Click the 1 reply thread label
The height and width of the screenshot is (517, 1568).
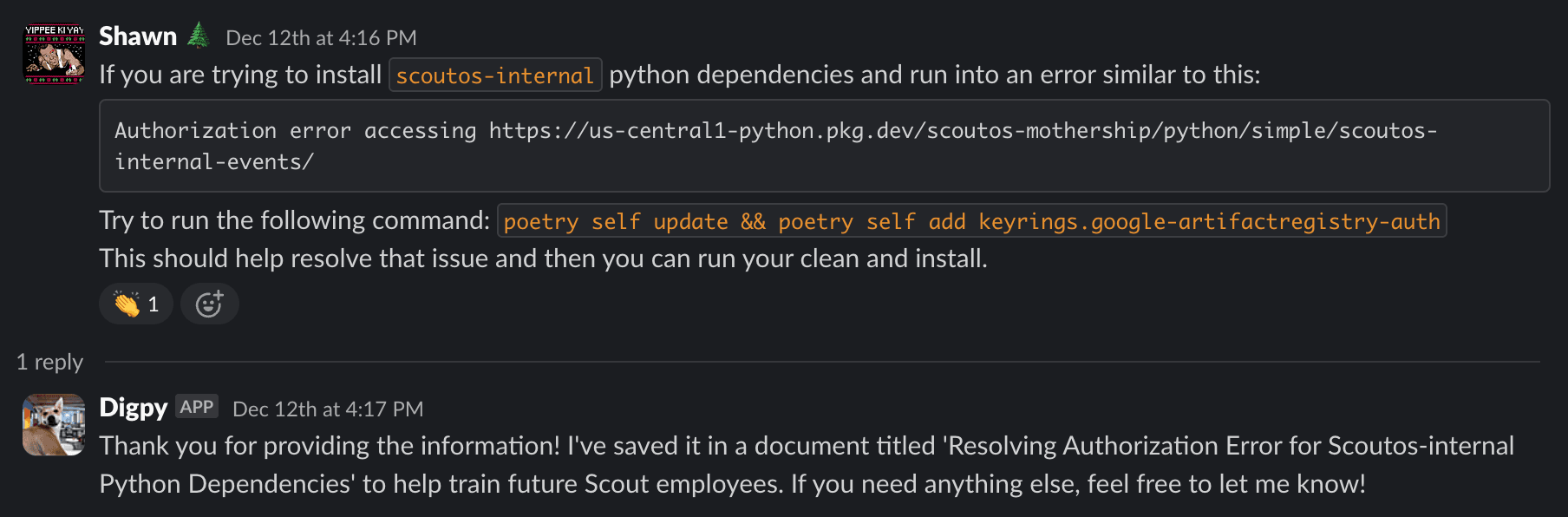pos(50,362)
